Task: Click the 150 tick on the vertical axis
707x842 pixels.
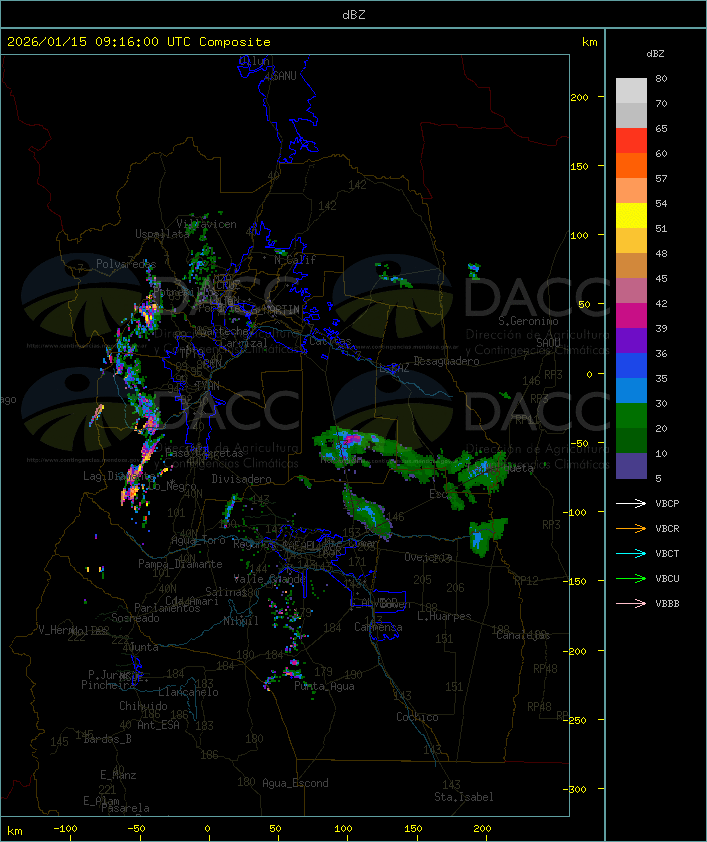Action: coord(579,166)
